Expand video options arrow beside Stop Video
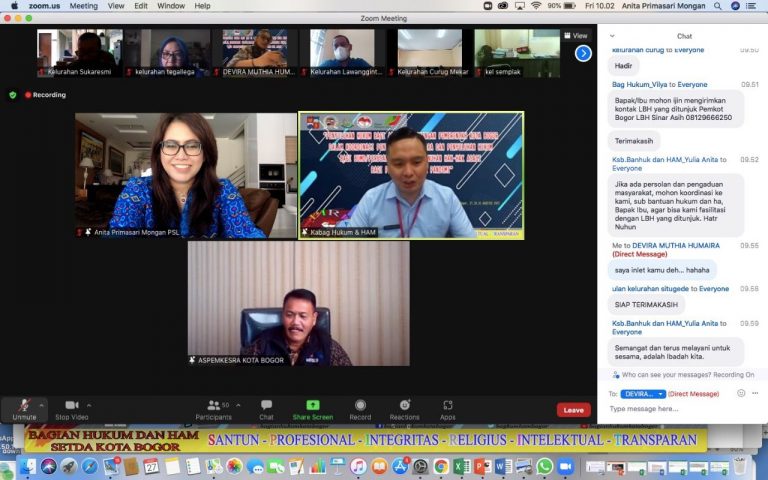Viewport: 768px width, 480px height. click(89, 405)
